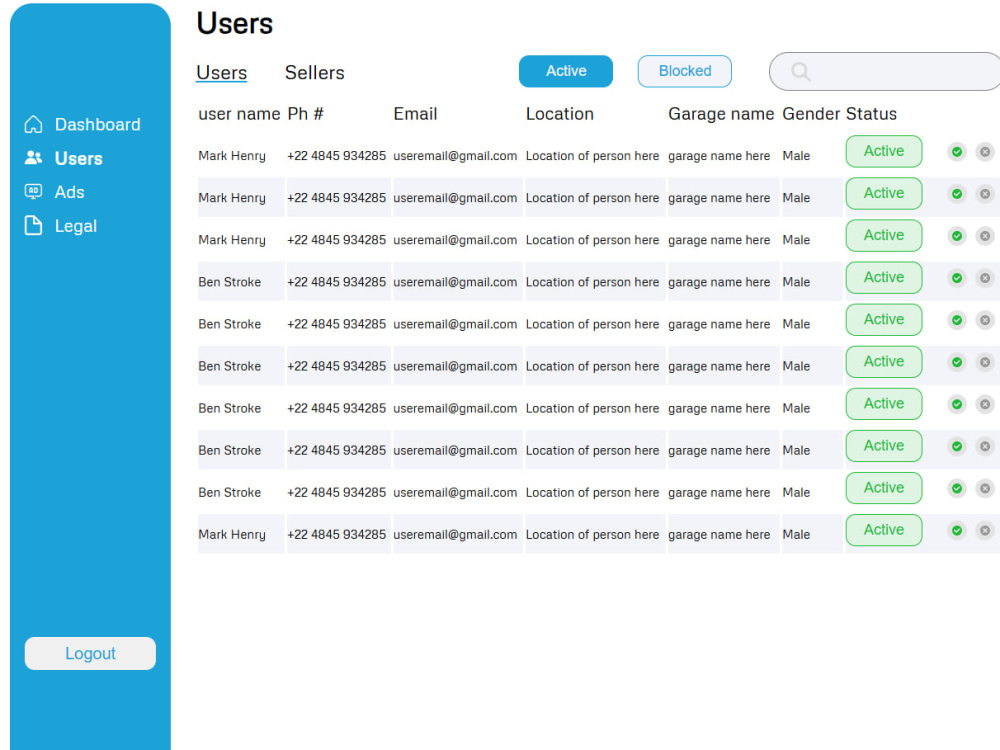This screenshot has height=750, width=1000.
Task: Click grey X icon in sixth row
Action: point(985,362)
